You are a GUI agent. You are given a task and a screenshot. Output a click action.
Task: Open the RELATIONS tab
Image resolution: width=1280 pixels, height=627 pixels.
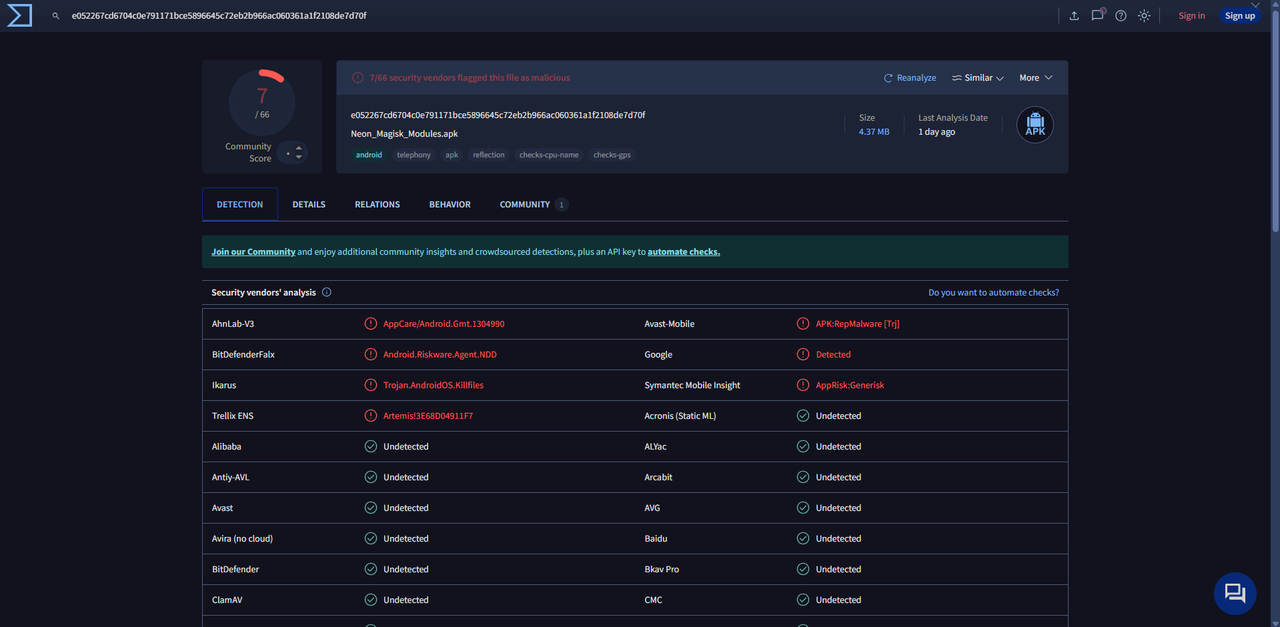(377, 204)
